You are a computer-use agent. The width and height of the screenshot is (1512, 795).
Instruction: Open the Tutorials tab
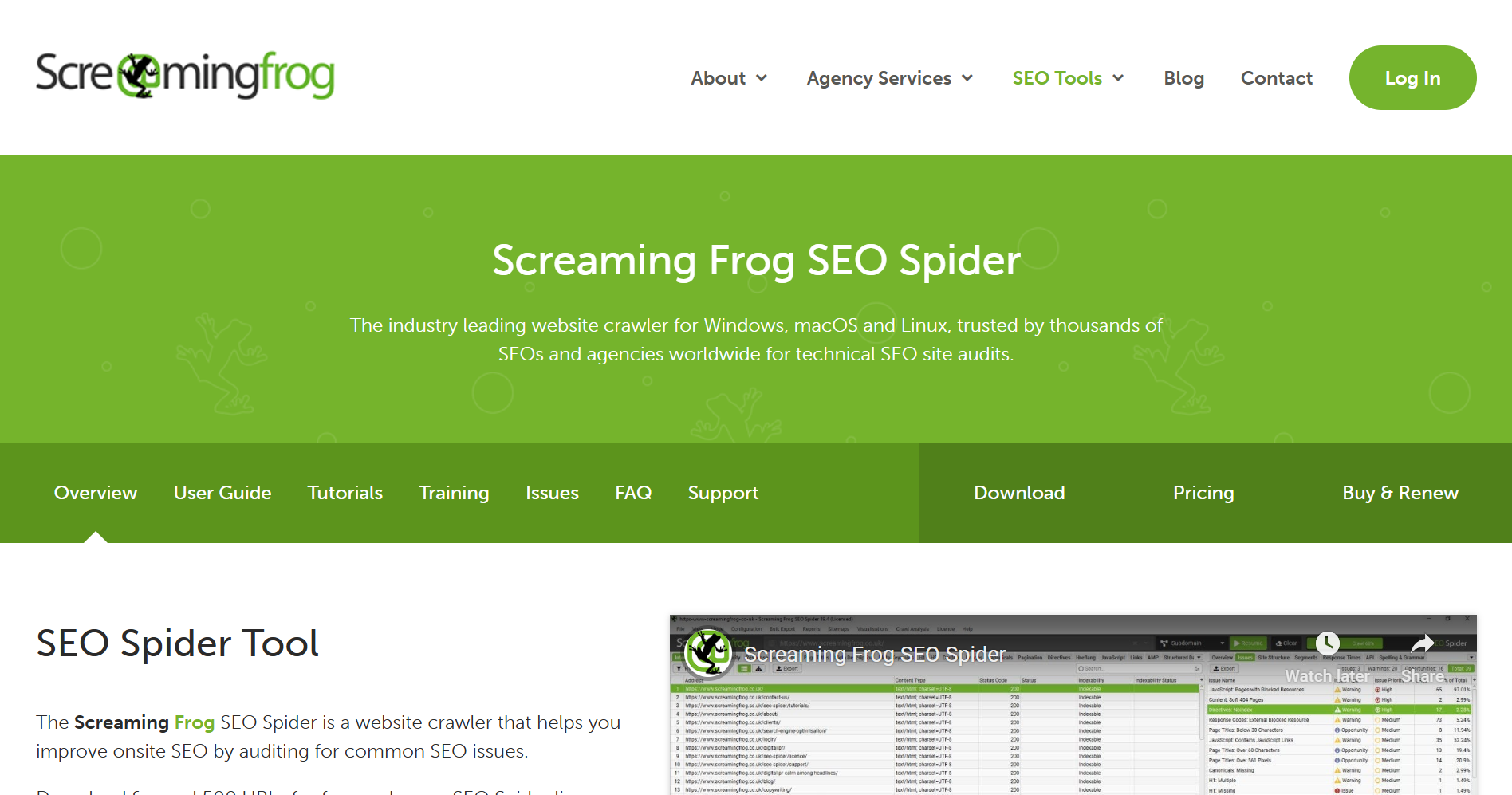(x=345, y=493)
